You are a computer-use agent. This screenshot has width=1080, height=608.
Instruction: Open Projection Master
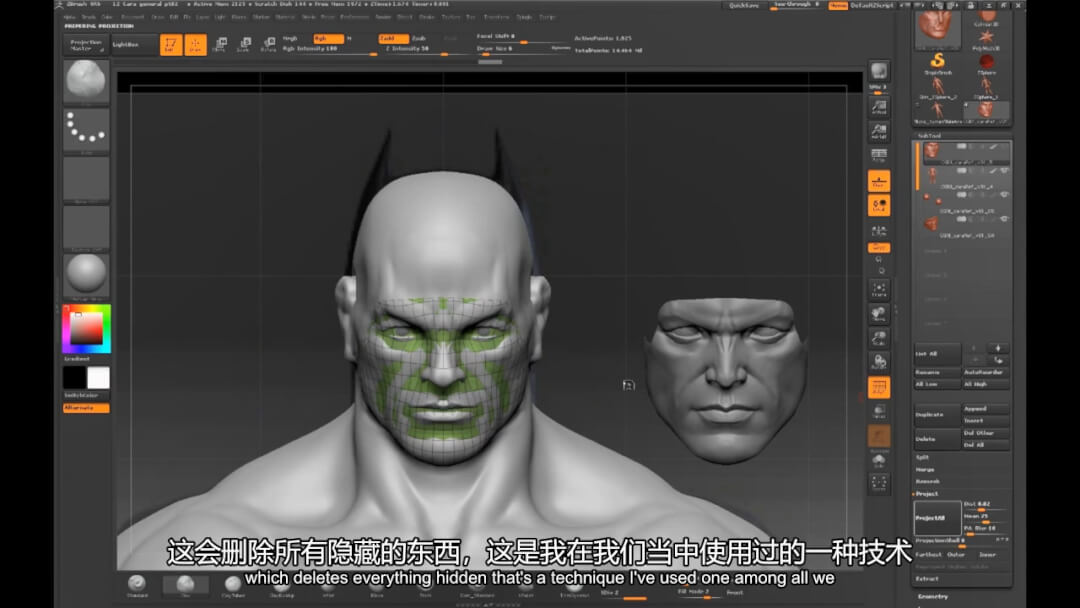85,45
